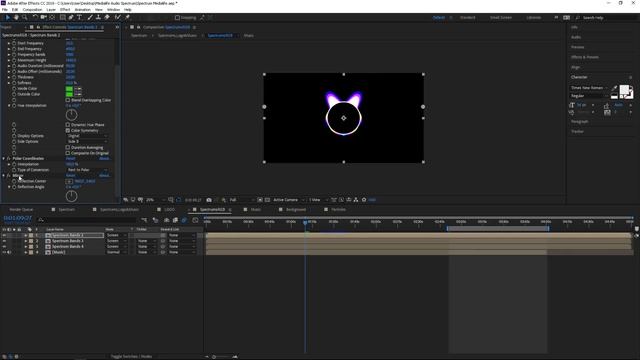Select the Eraser tool
640x360 pixels.
tap(107, 18)
